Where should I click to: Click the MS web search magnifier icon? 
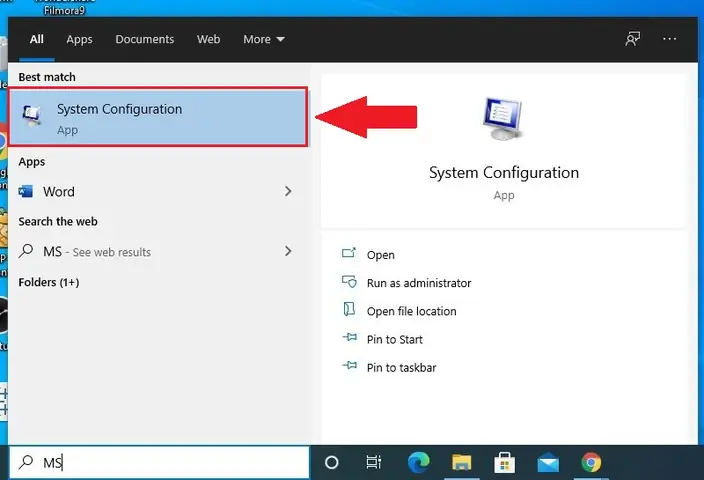26,251
